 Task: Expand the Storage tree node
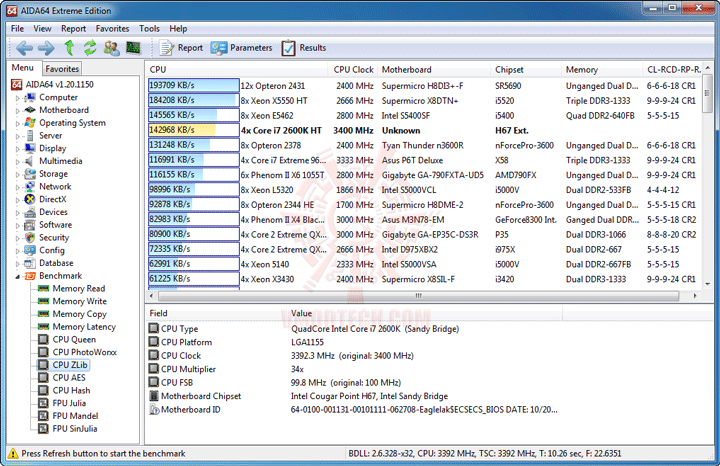17,174
